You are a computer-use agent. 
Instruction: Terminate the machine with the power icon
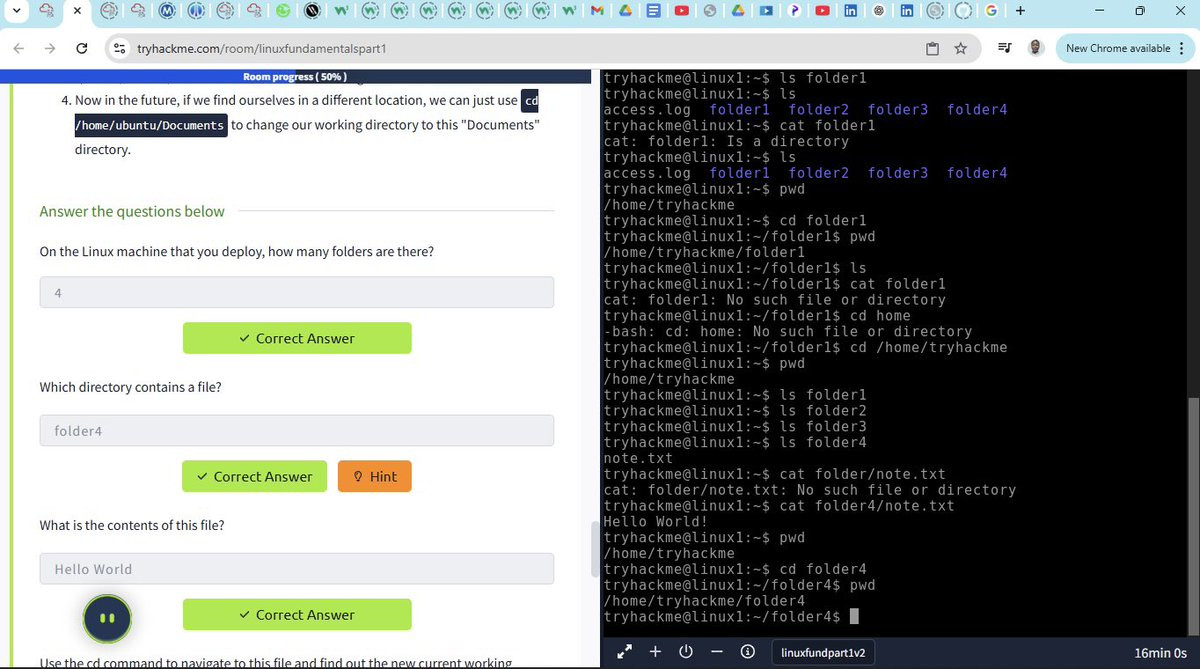[x=686, y=652]
